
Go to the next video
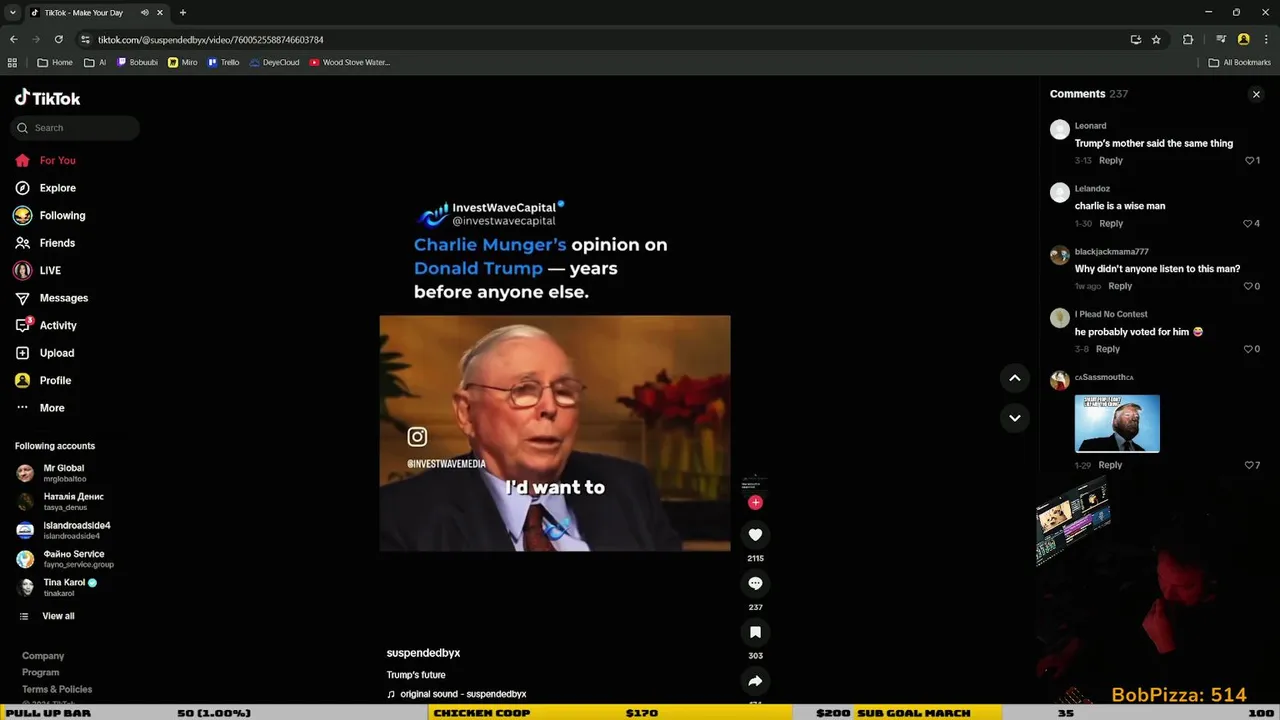pyautogui.click(x=1014, y=418)
